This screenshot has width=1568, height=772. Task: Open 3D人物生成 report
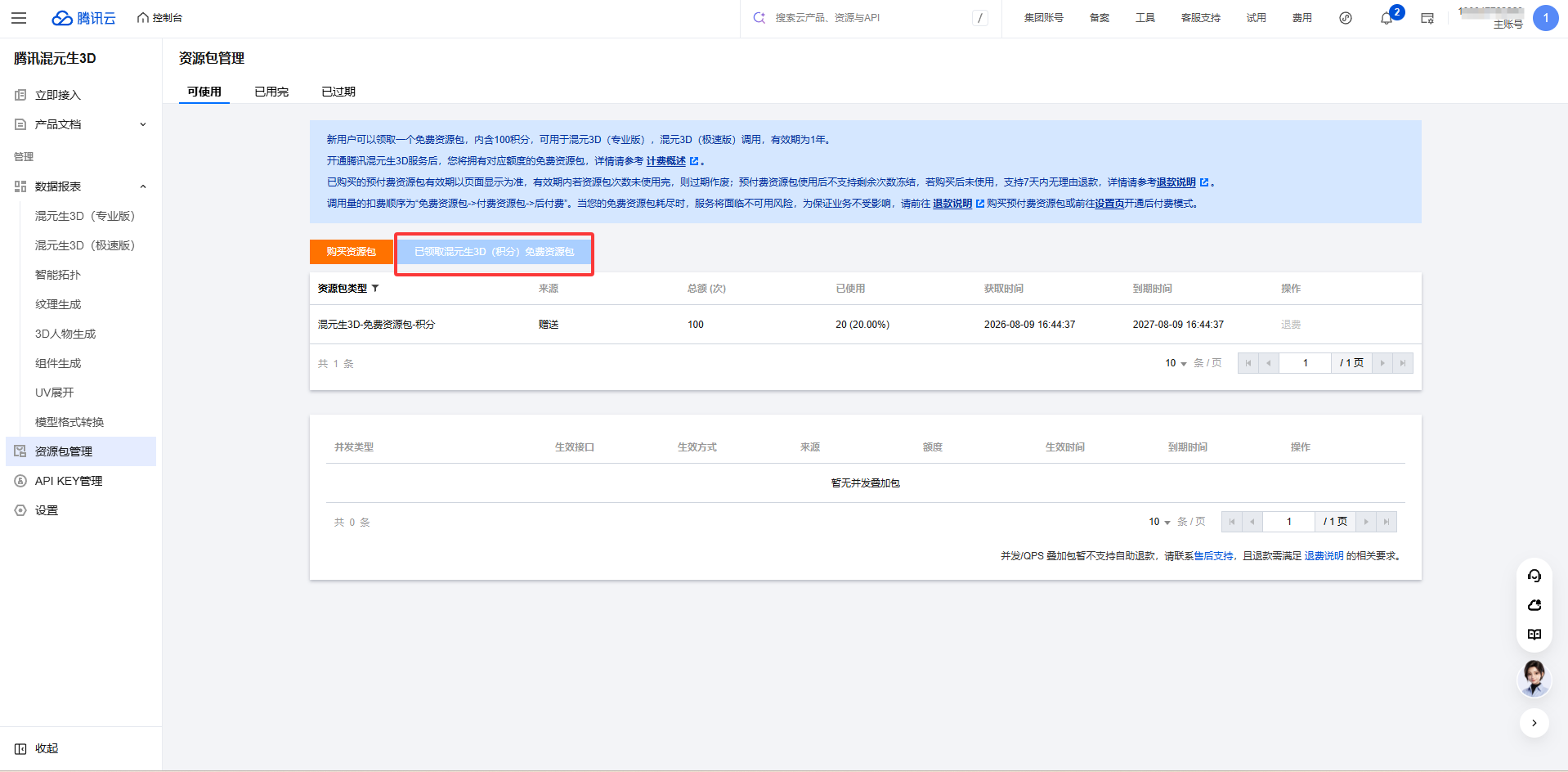[65, 334]
